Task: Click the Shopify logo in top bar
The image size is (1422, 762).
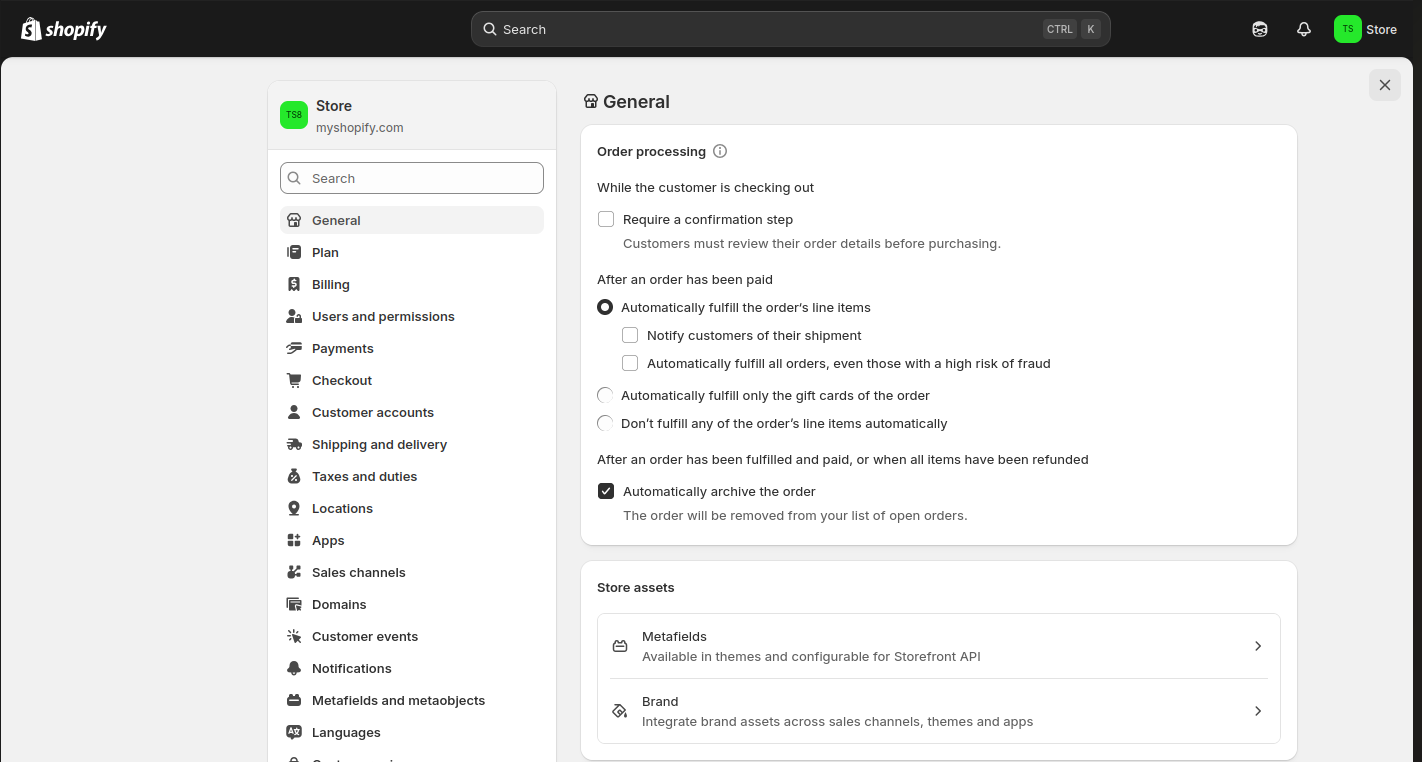Action: (x=64, y=29)
